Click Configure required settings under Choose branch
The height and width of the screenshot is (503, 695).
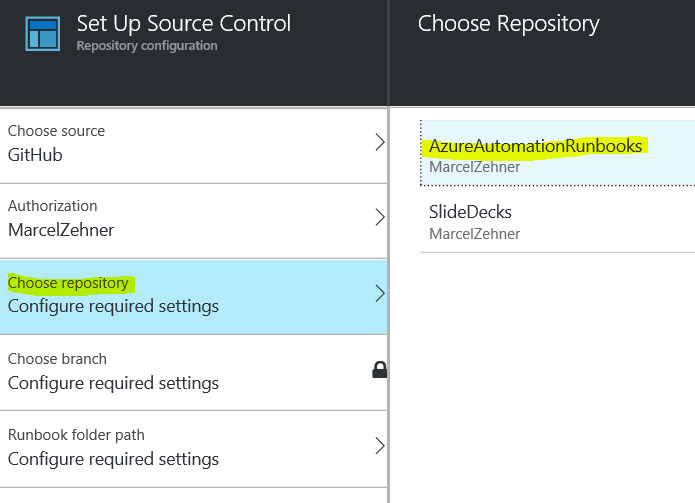click(x=113, y=383)
